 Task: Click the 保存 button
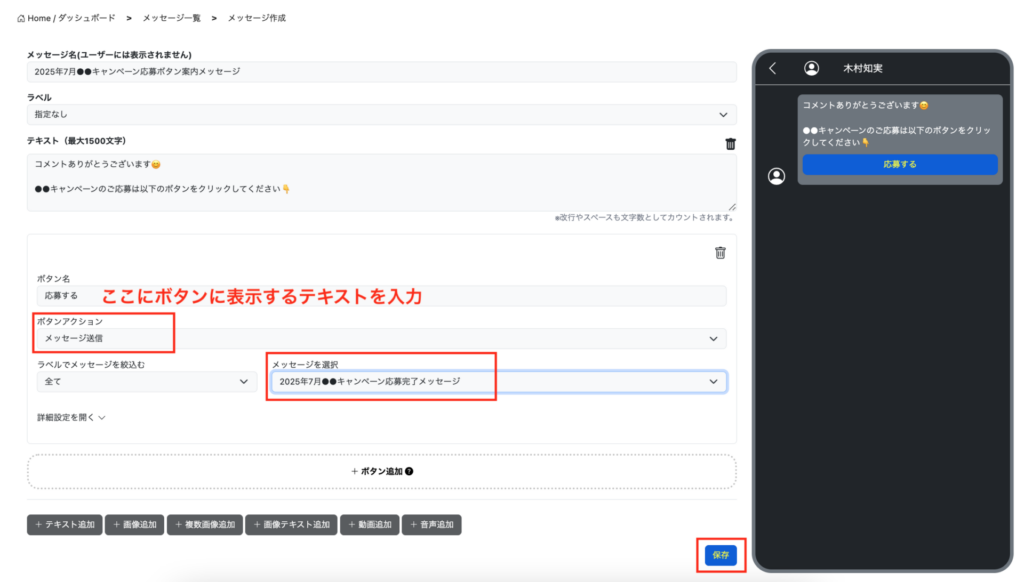coord(720,555)
